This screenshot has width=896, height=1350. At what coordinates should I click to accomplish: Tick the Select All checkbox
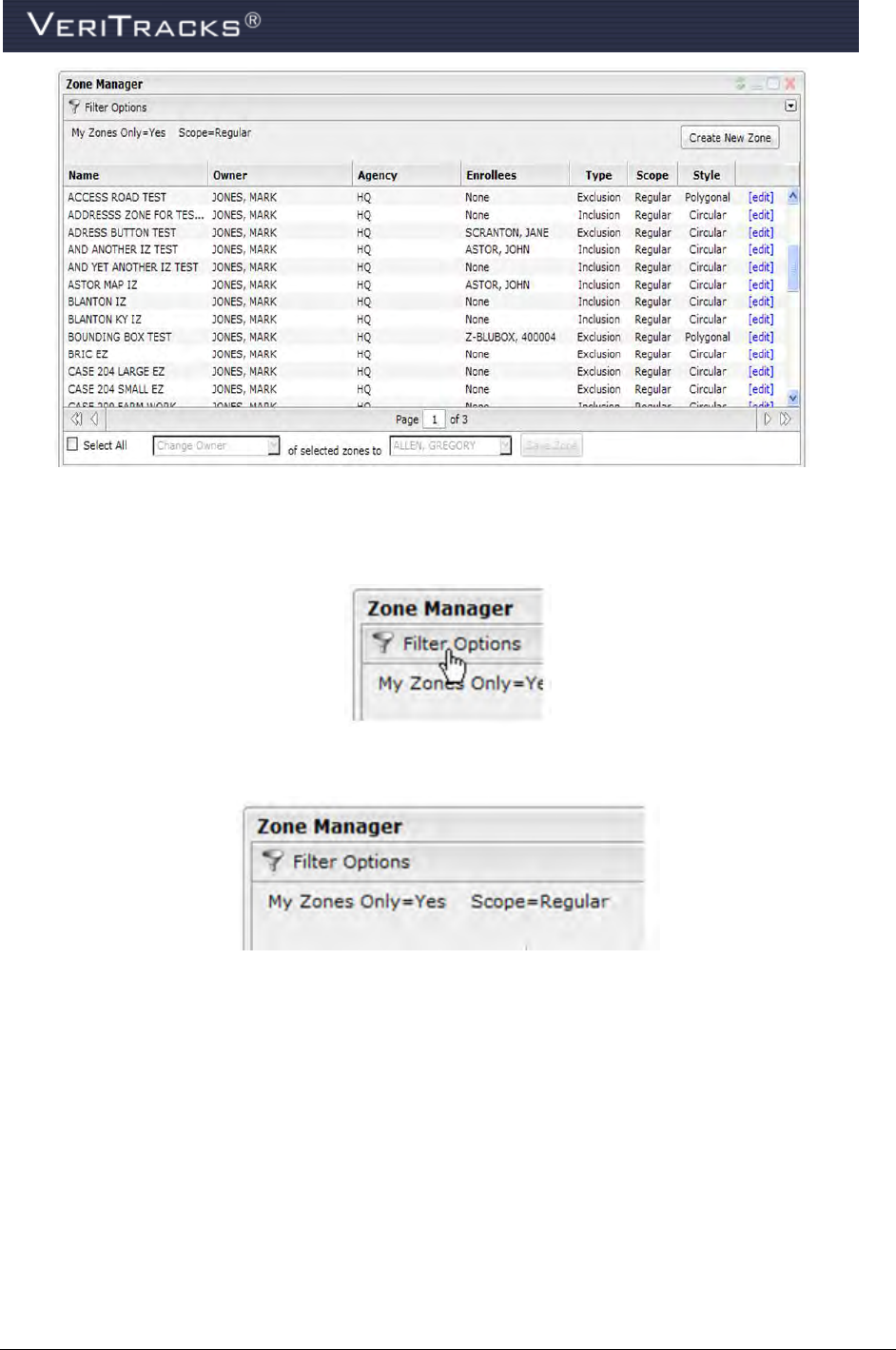tap(72, 444)
